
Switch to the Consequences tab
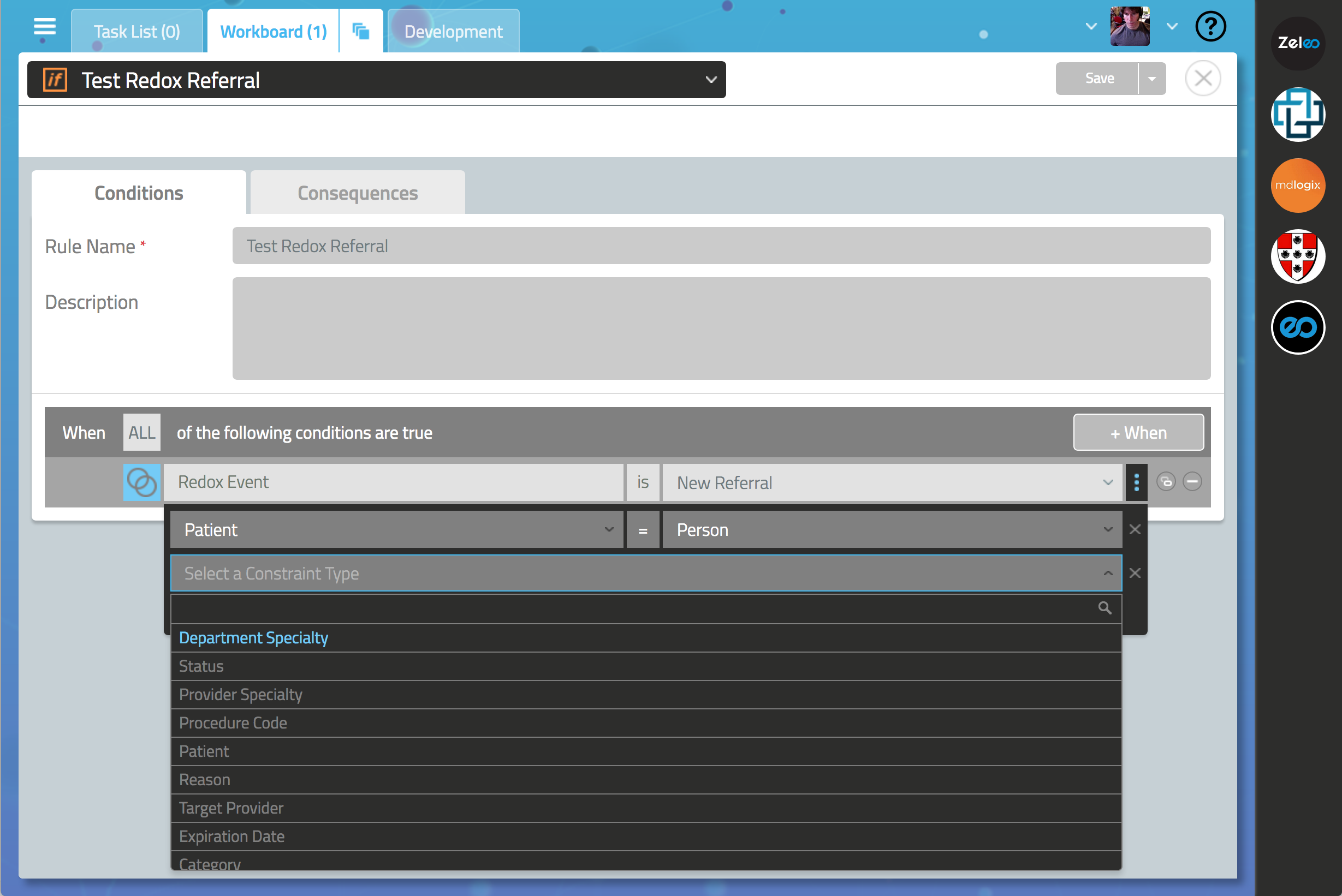pos(358,193)
